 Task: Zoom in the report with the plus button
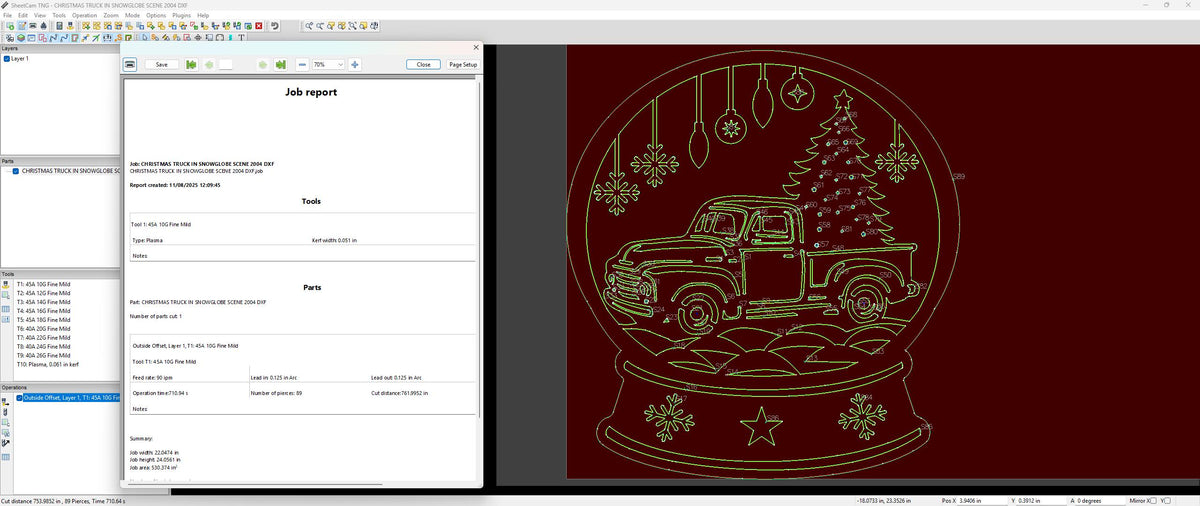(355, 64)
